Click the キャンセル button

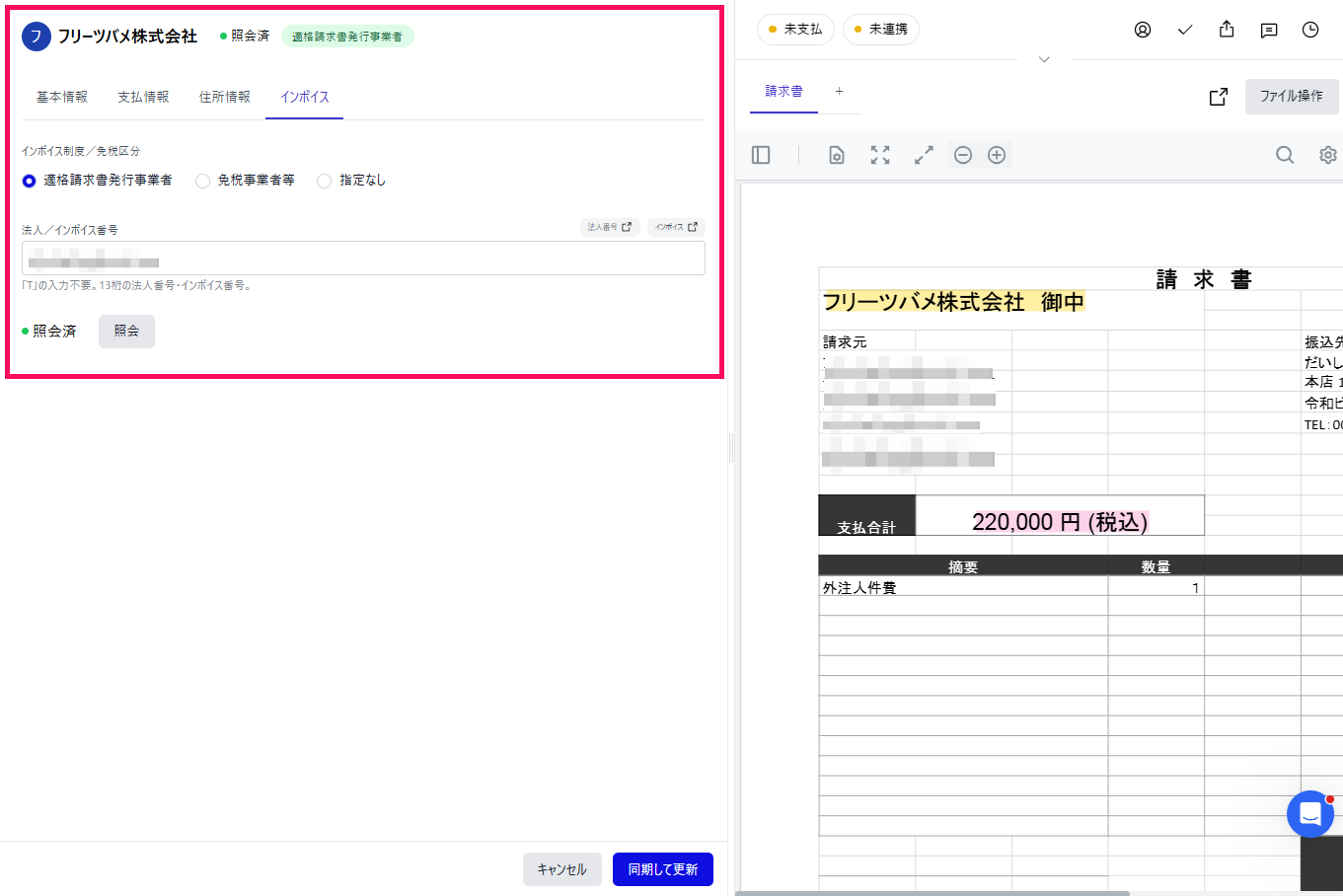click(x=561, y=869)
